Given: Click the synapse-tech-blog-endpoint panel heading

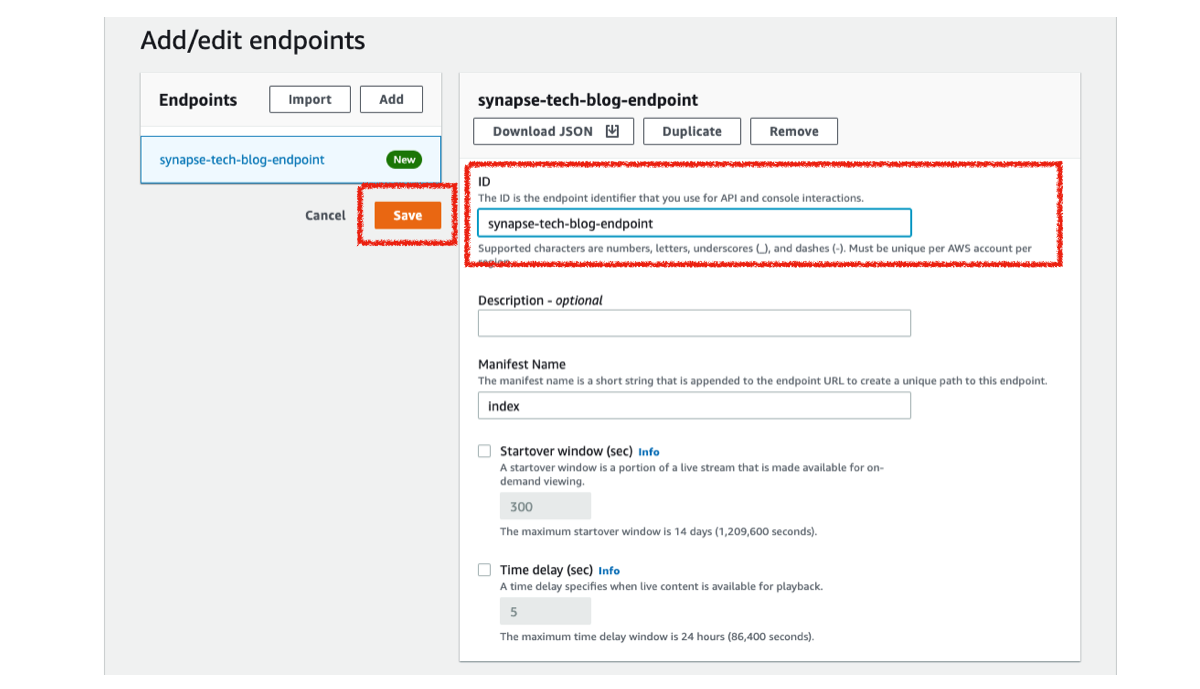Looking at the screenshot, I should (x=588, y=100).
